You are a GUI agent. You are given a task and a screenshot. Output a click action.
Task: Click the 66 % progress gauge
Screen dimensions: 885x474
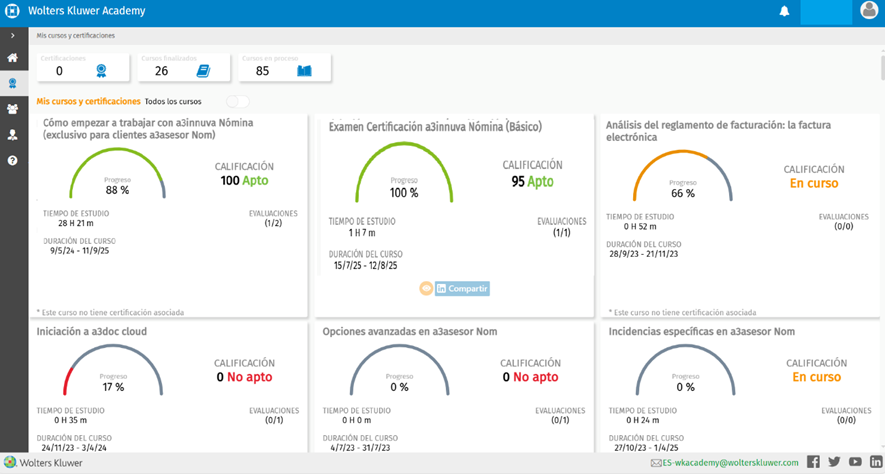click(682, 175)
